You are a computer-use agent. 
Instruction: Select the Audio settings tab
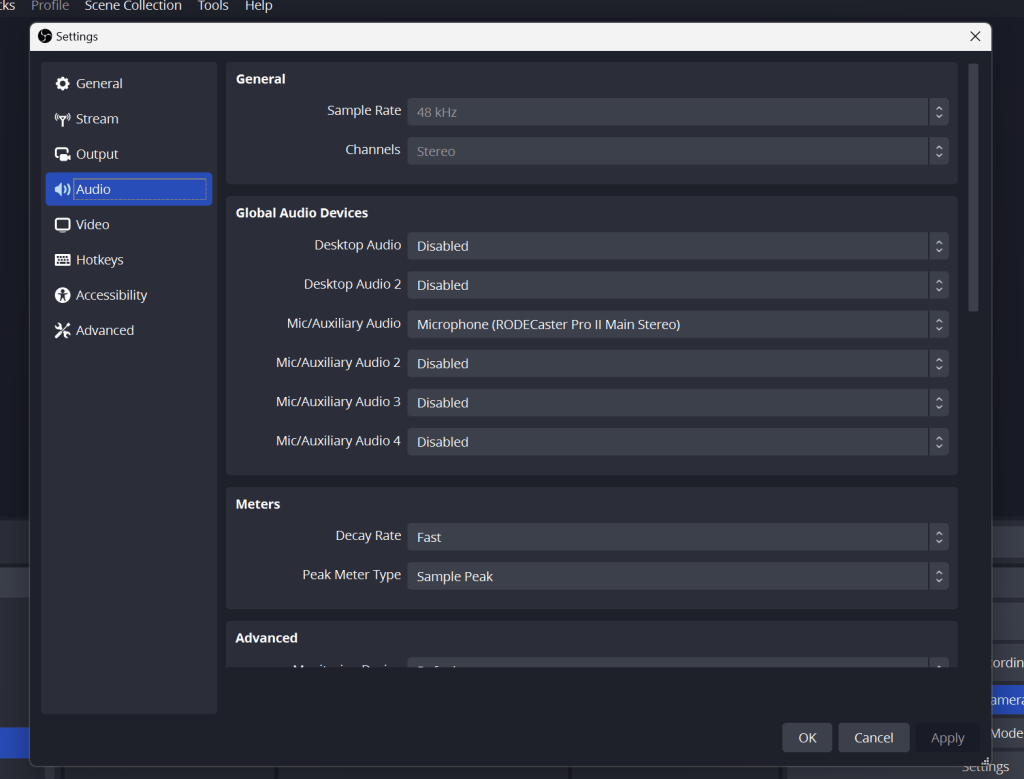tap(129, 189)
